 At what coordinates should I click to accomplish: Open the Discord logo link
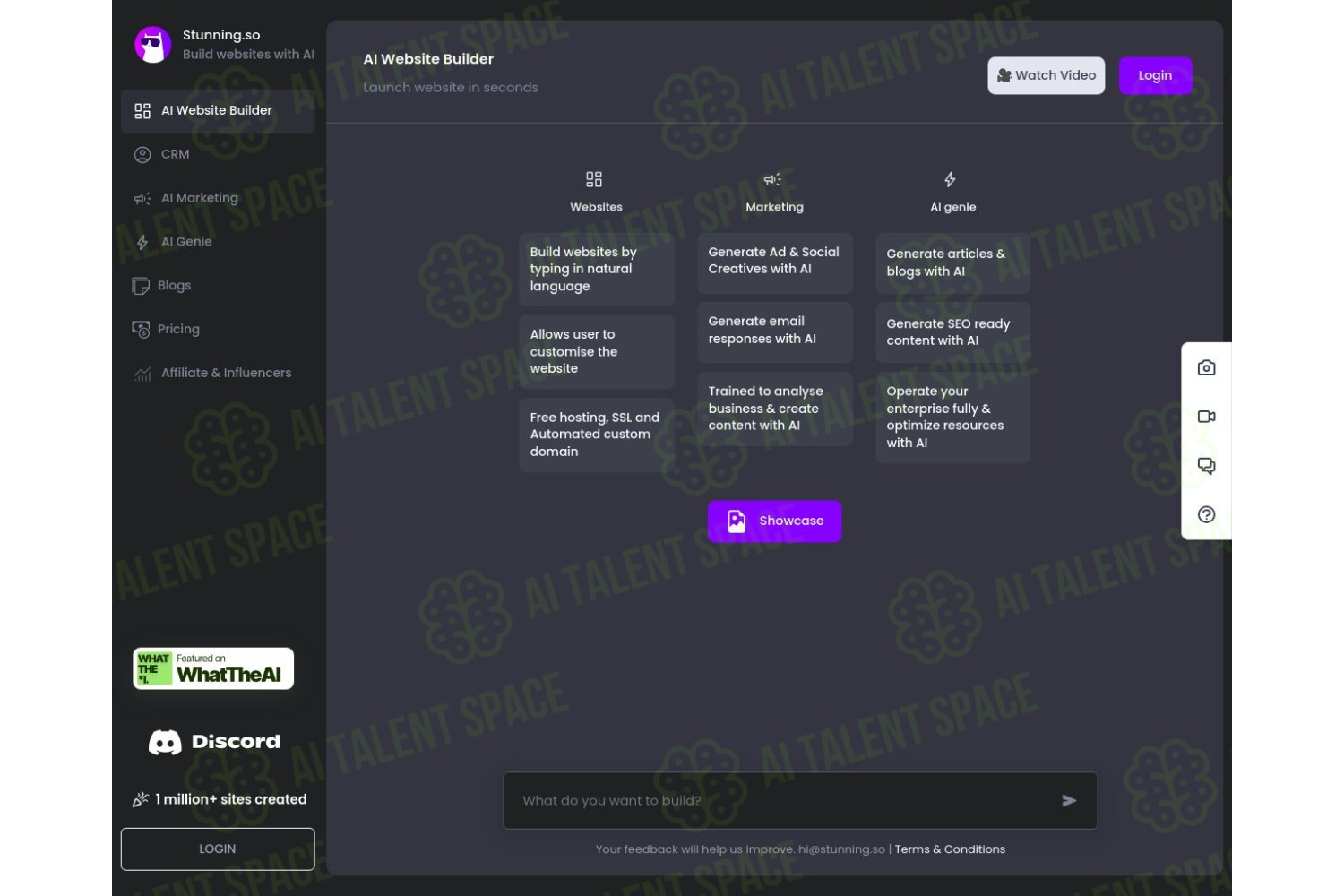tap(215, 742)
